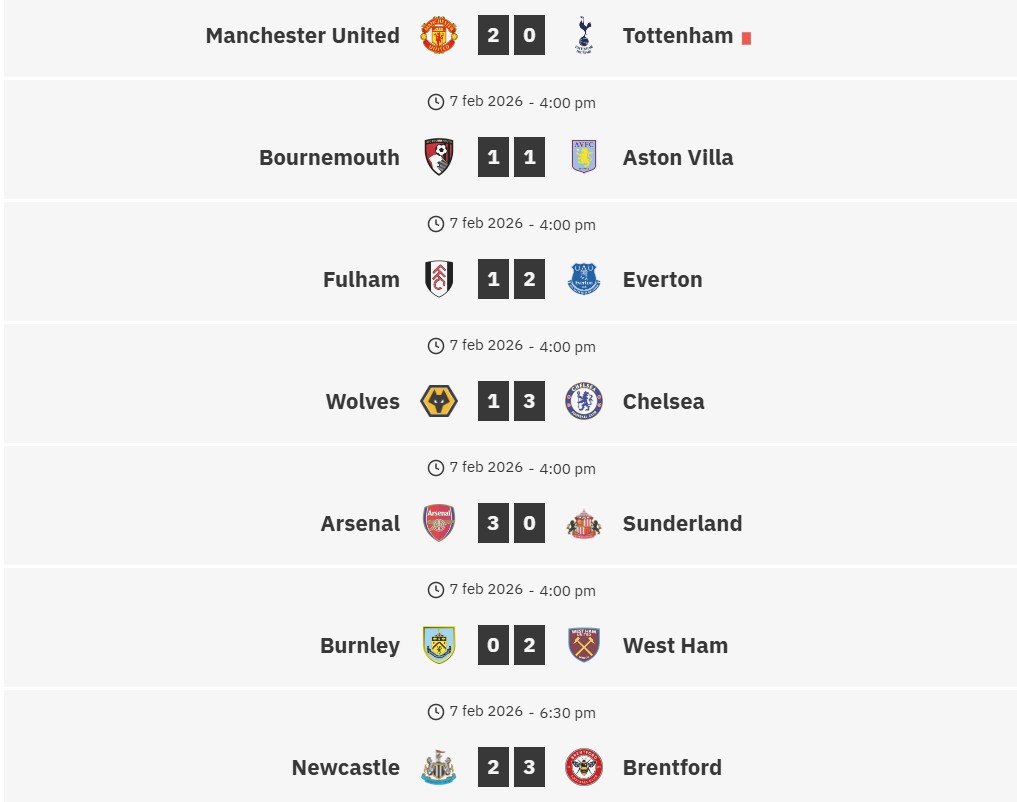Click the clock icon above Bournemouth match
The image size is (1017, 802).
pos(435,102)
